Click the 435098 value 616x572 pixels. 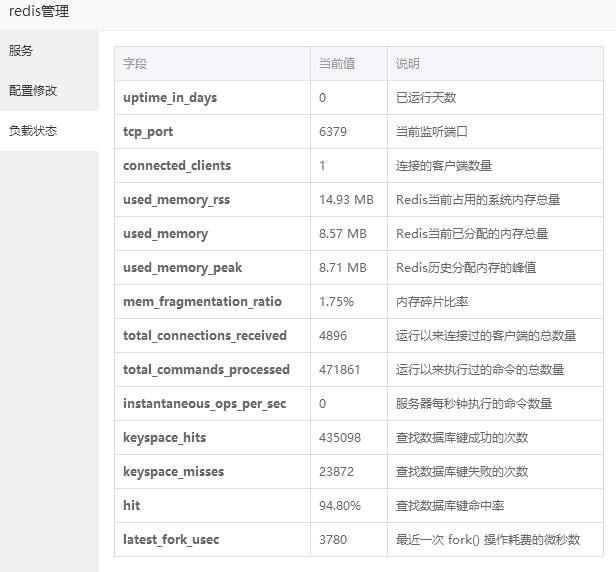[340, 438]
